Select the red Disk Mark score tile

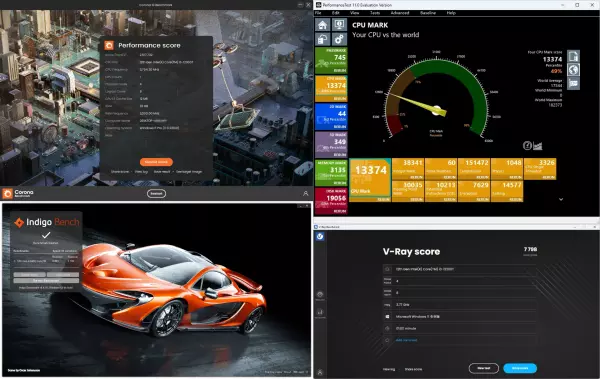tap(331, 201)
